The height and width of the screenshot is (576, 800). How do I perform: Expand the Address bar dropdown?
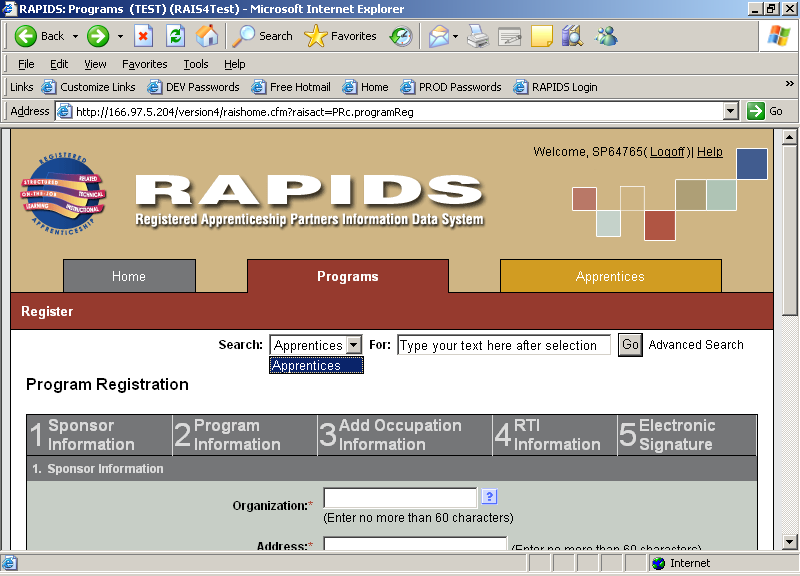[x=731, y=111]
